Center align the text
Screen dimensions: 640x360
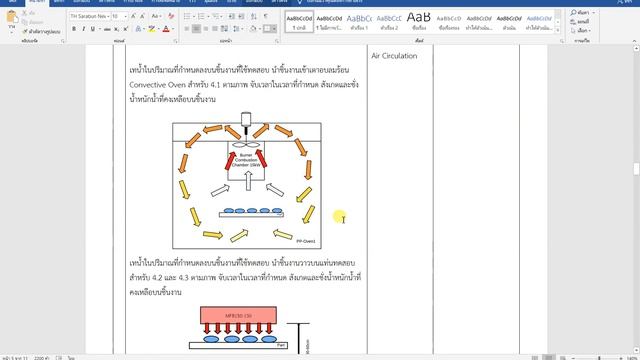pyautogui.click(x=196, y=29)
